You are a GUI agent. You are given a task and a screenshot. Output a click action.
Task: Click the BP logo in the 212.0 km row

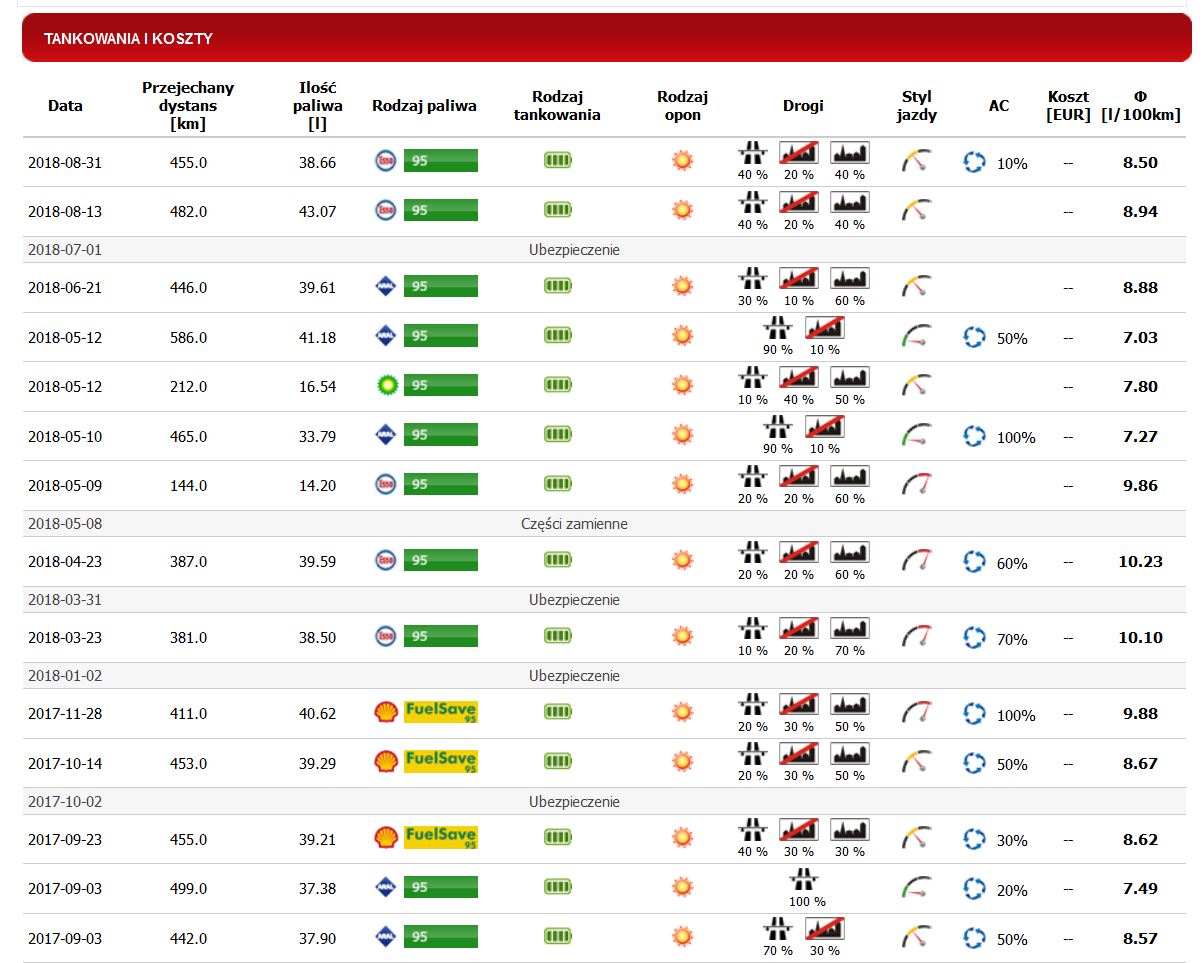(386, 385)
